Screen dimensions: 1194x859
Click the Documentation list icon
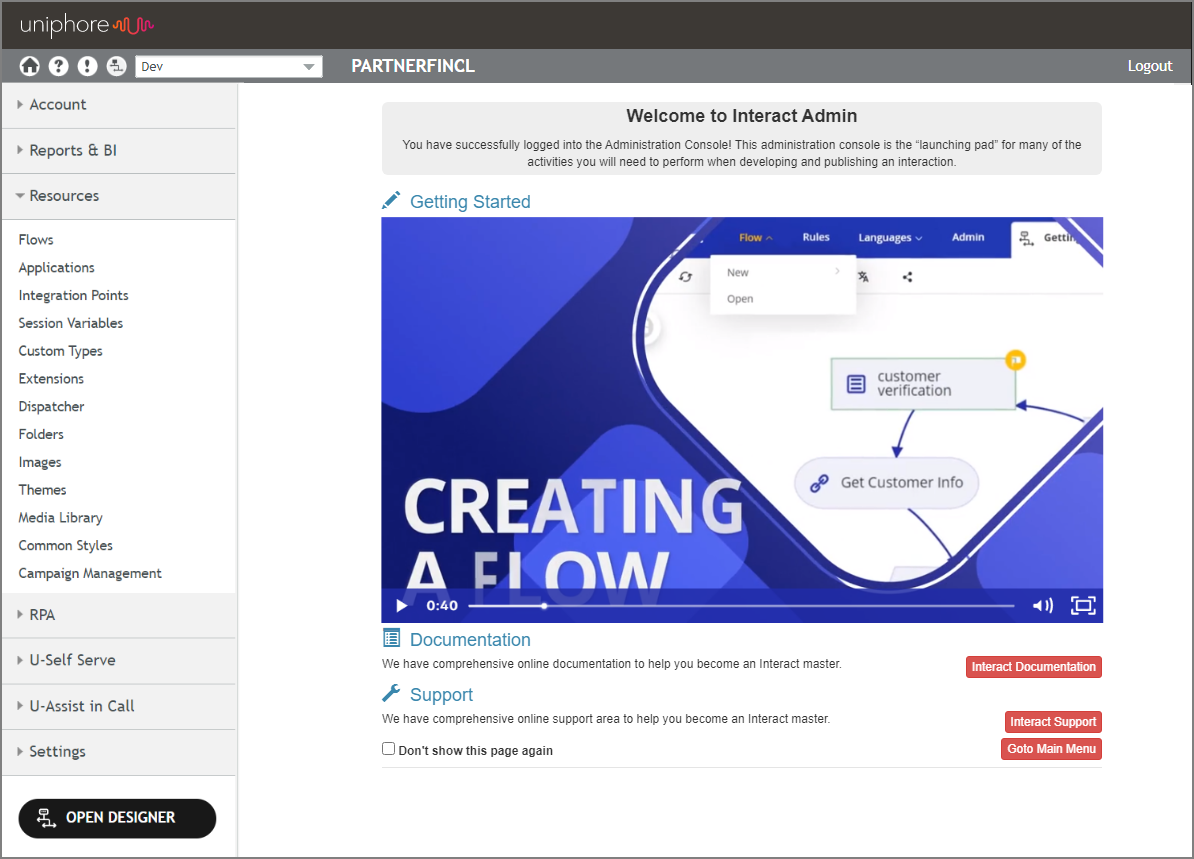391,638
